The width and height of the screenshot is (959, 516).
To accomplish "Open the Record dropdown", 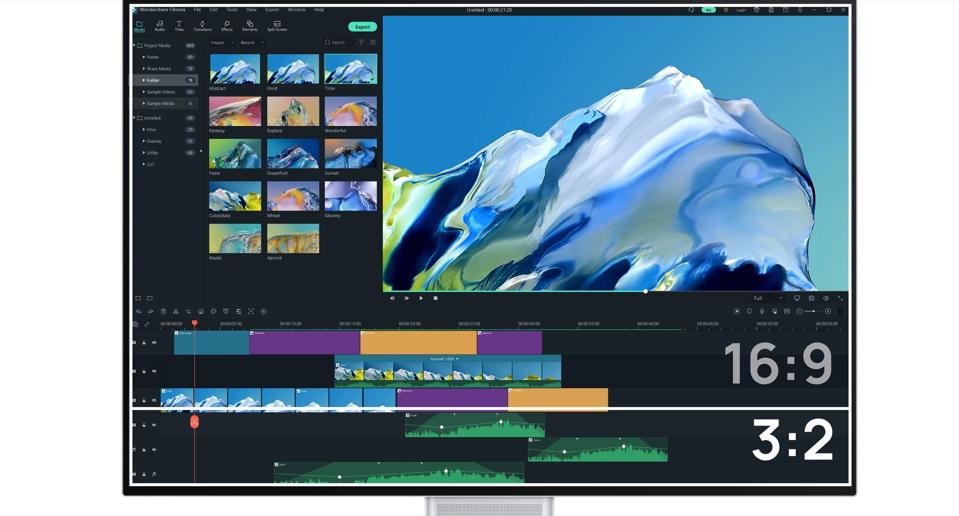I will pos(251,43).
